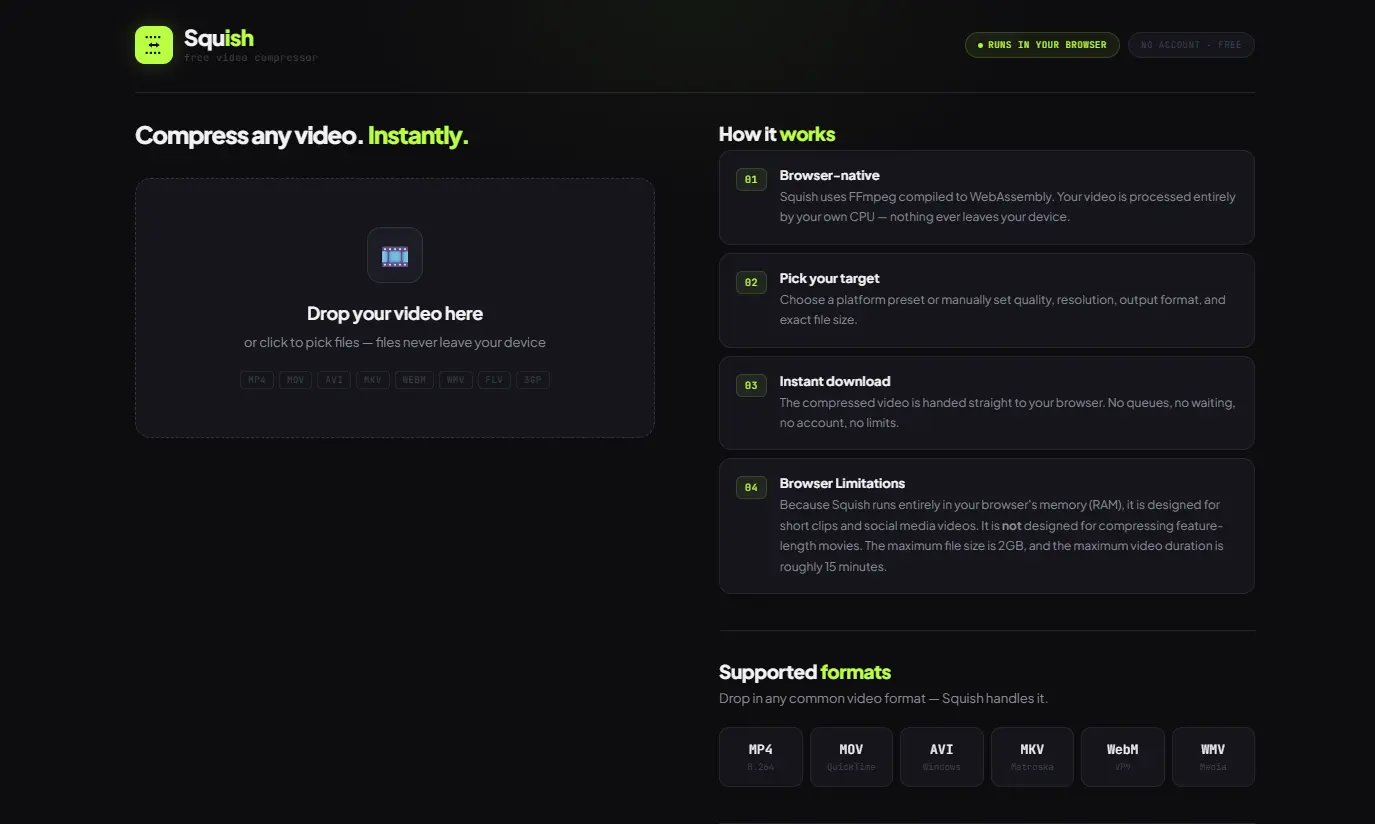Click 'Drop your video here' to pick files
Screen dimensions: 1375x824
click(x=395, y=313)
